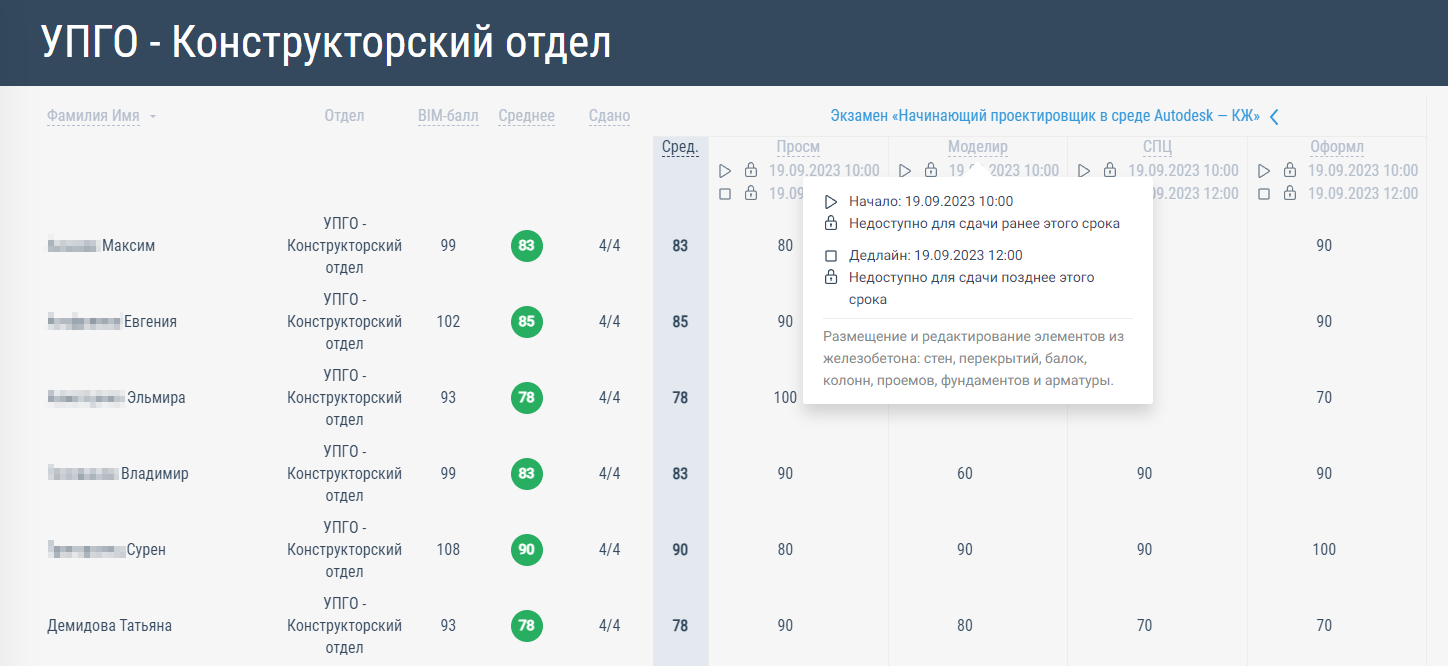Click the Среднее column header link
The image size is (1448, 666).
(x=526, y=115)
